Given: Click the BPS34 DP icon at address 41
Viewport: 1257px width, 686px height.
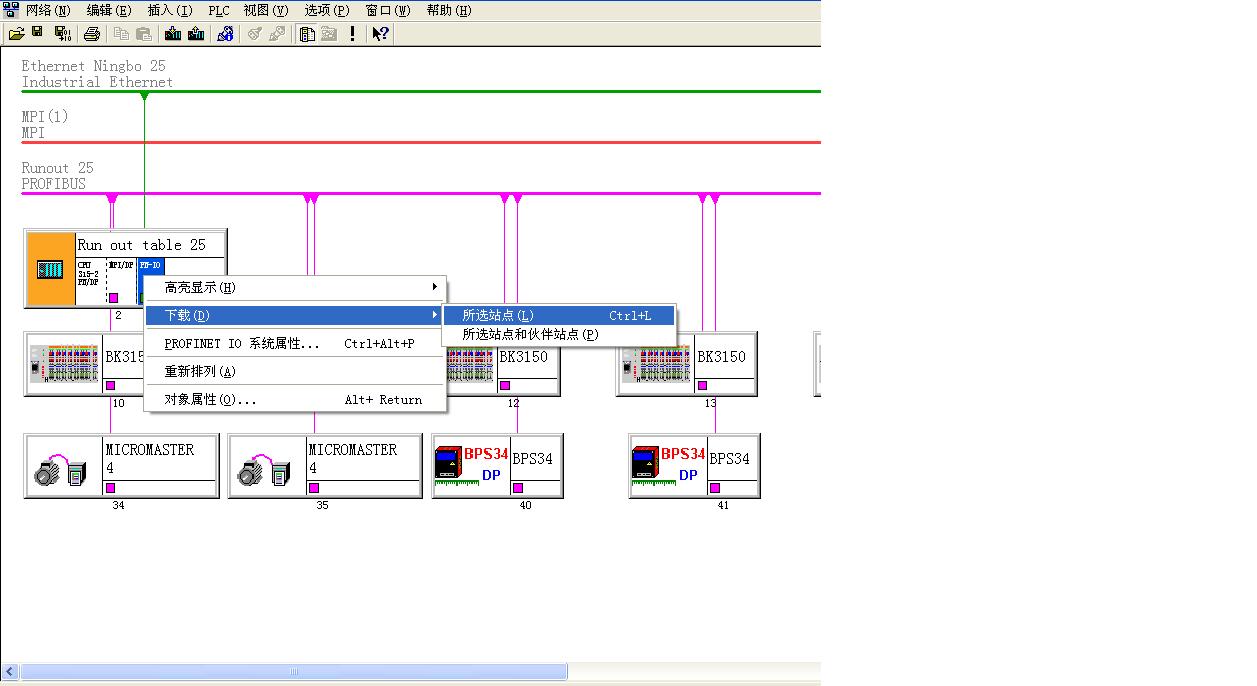Looking at the screenshot, I should pos(669,465).
